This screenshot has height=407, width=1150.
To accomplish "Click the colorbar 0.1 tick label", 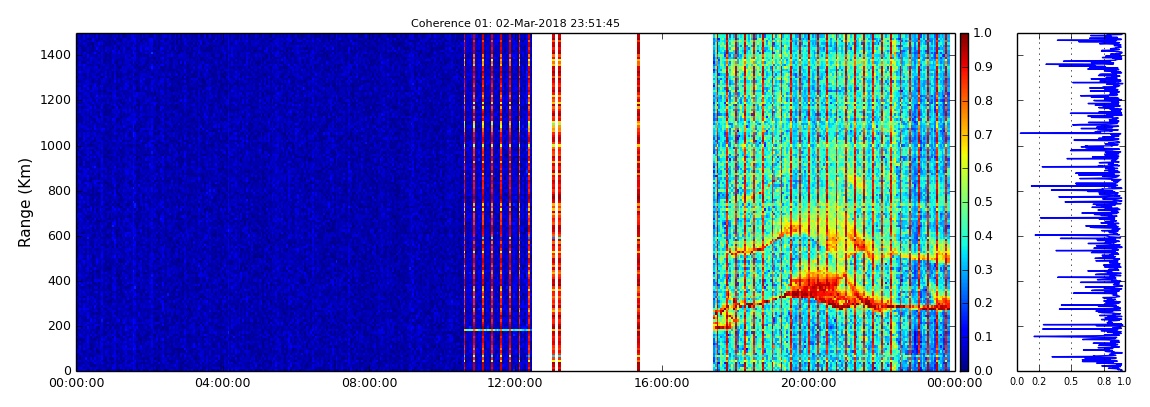I will coord(981,337).
